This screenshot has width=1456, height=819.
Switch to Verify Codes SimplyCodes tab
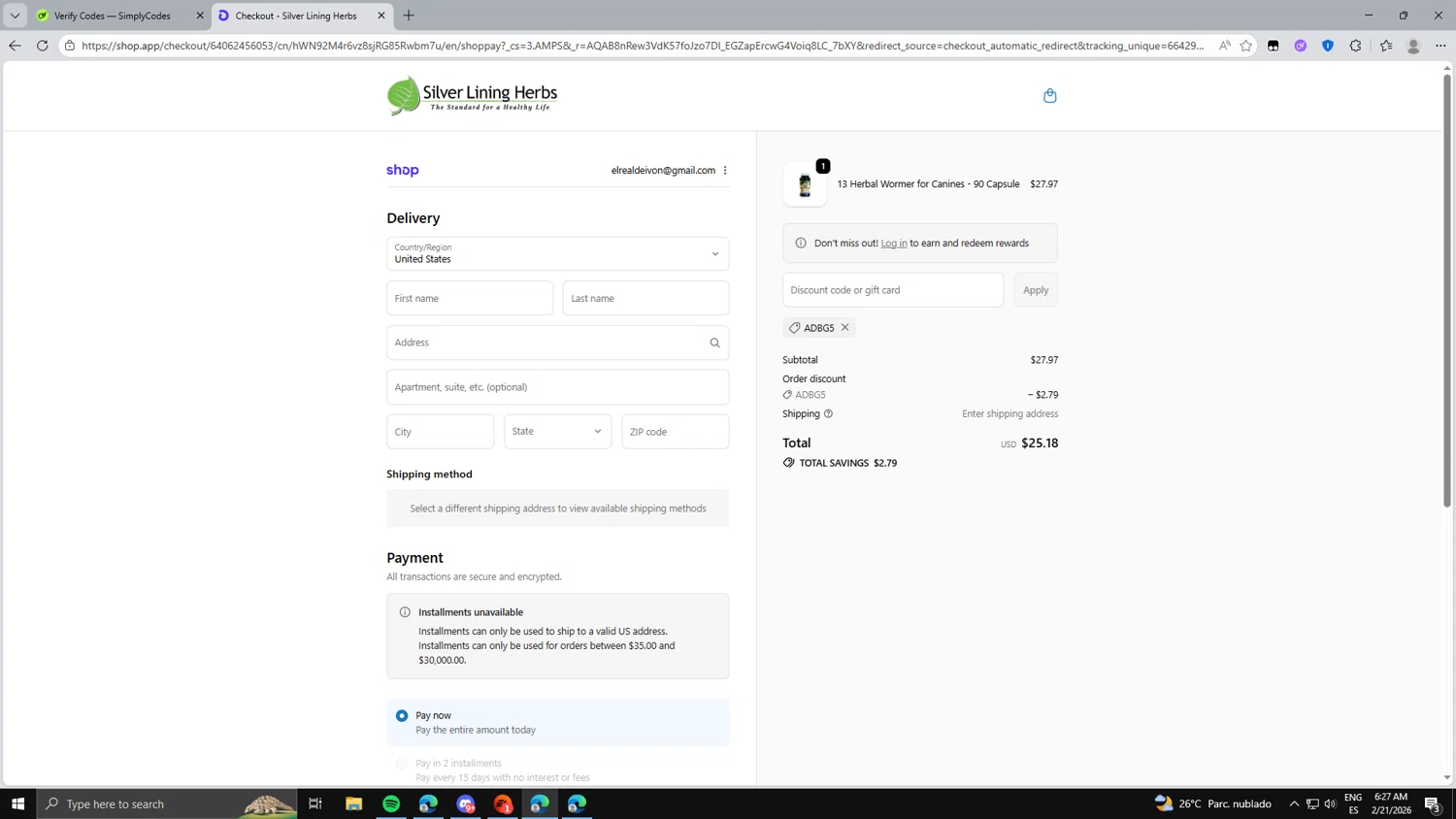click(x=112, y=16)
